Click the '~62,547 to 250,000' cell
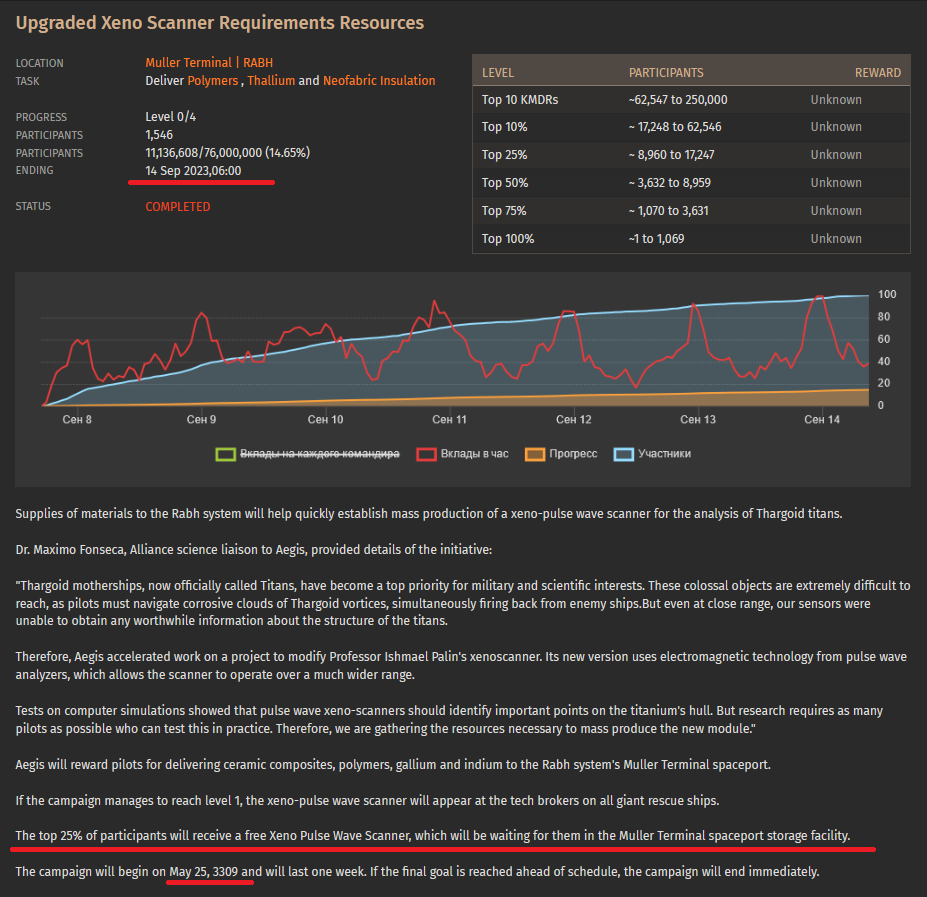Image resolution: width=927 pixels, height=897 pixels. point(678,99)
